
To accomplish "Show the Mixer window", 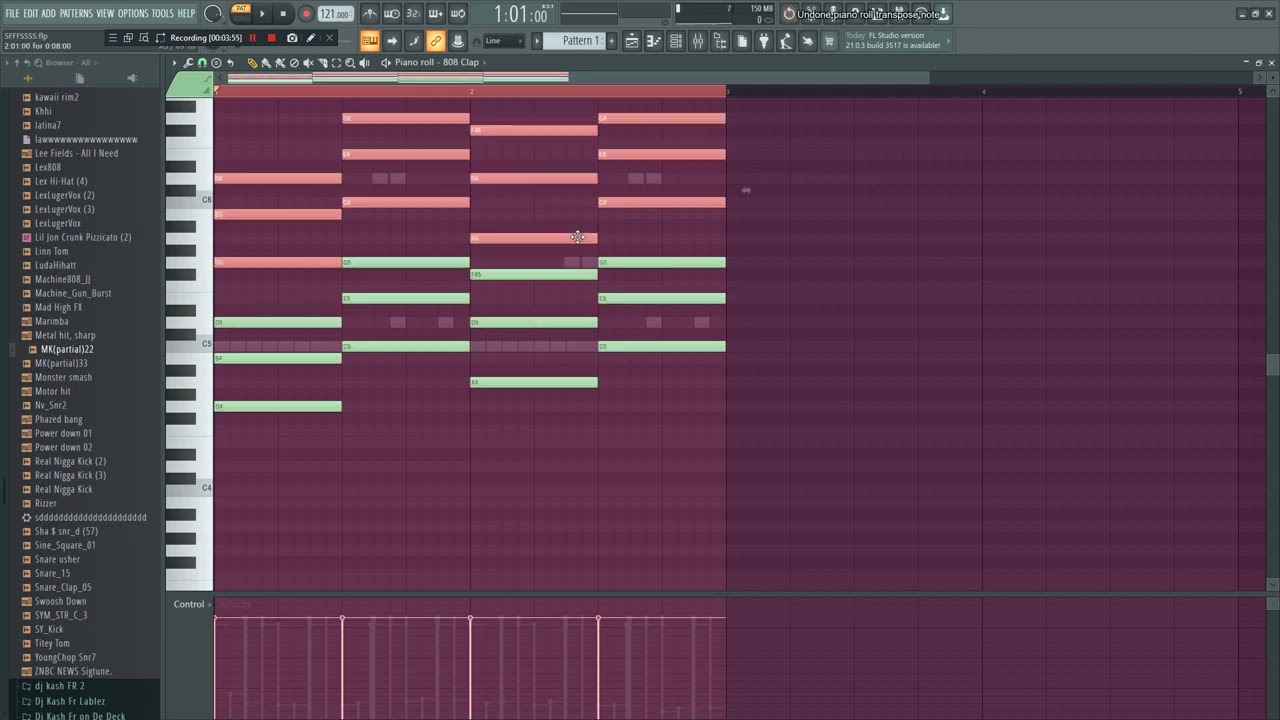I will (698, 41).
